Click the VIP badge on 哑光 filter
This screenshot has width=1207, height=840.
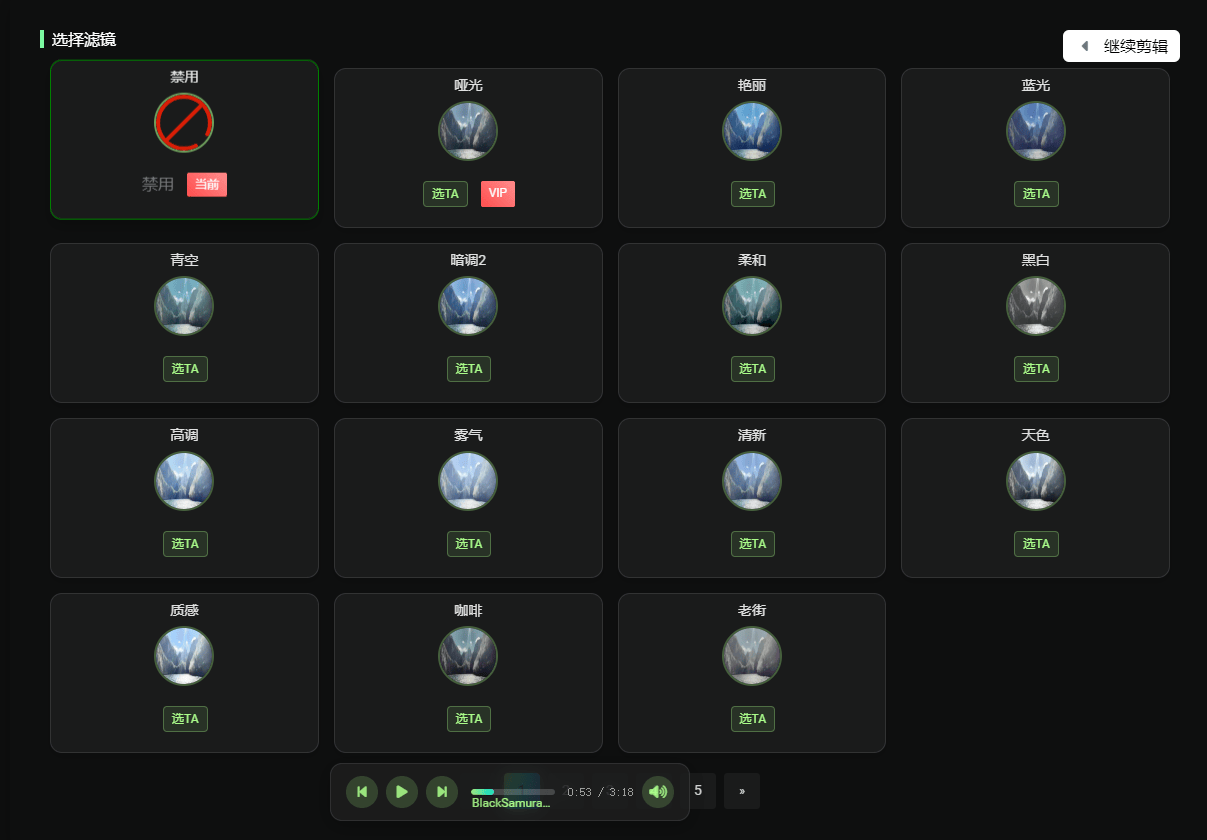click(498, 194)
